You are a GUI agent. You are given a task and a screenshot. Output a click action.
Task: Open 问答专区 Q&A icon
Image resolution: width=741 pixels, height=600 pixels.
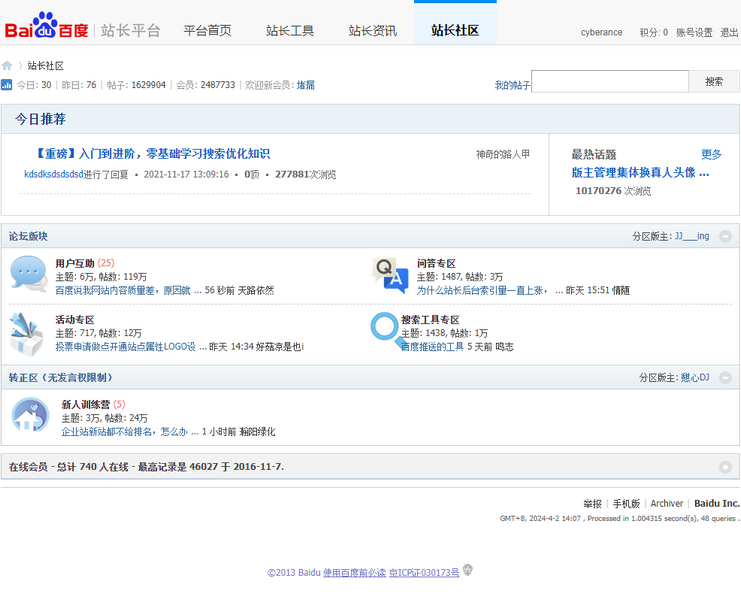[390, 275]
